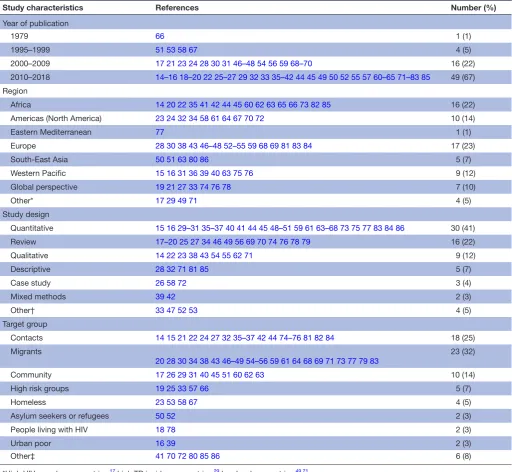Select the 'People living with HIV' row label
512x472 pixels.
(49, 430)
